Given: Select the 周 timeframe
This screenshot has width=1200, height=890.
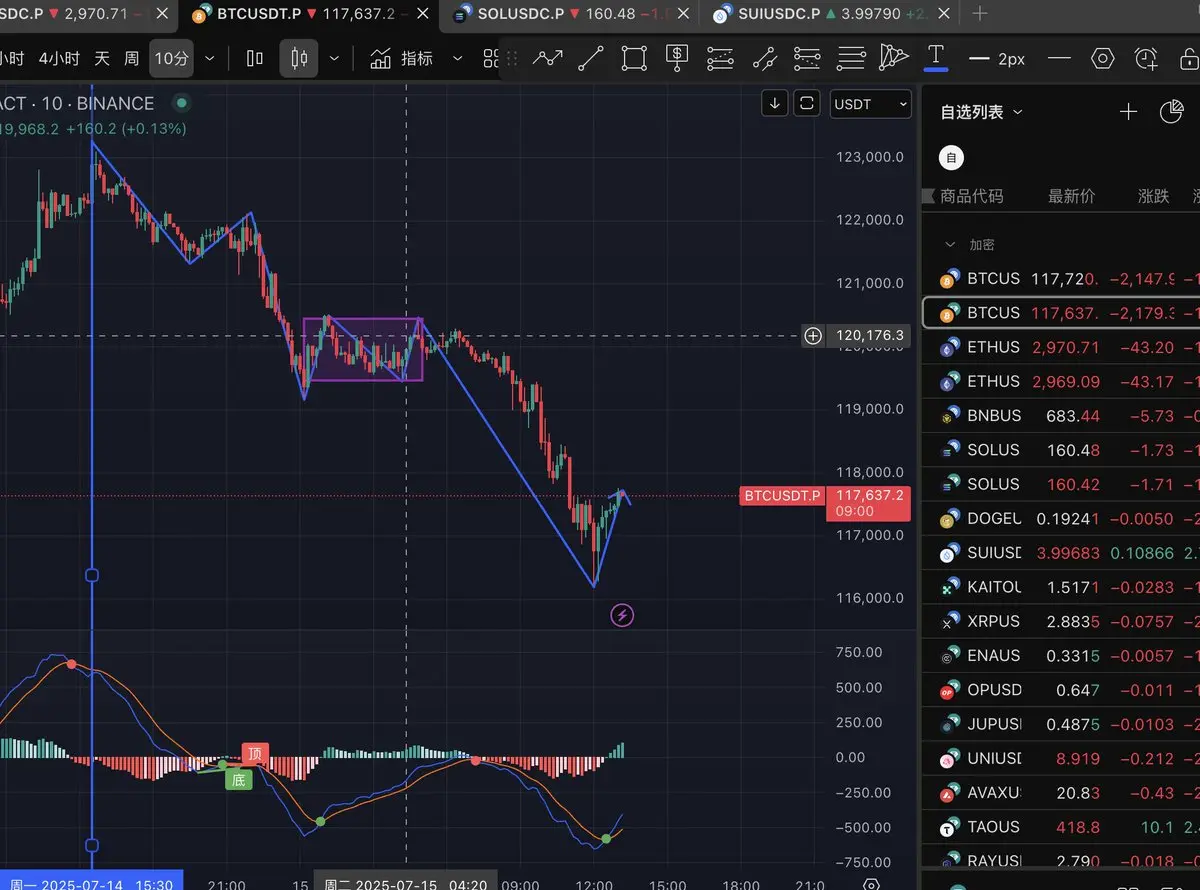Looking at the screenshot, I should coord(131,58).
